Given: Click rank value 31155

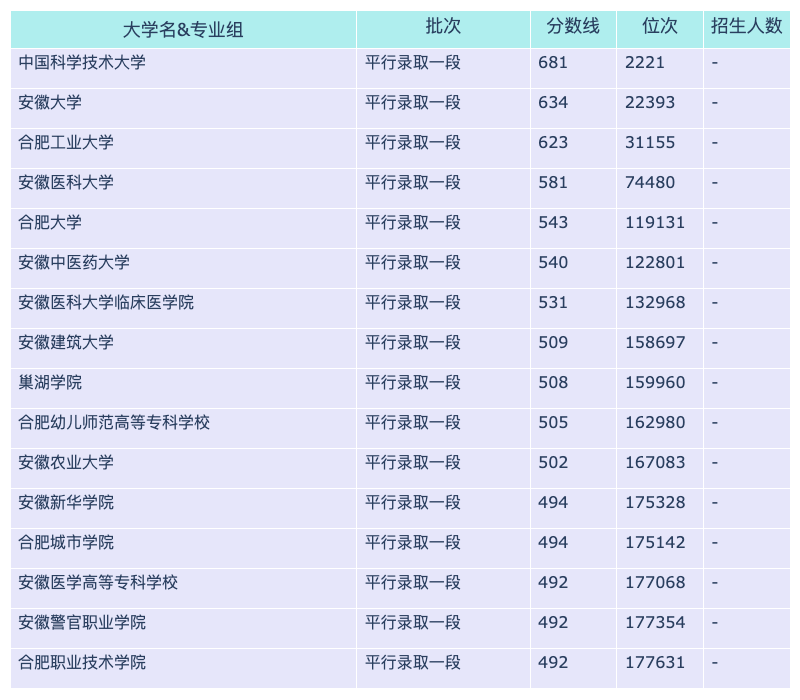Looking at the screenshot, I should [650, 142].
